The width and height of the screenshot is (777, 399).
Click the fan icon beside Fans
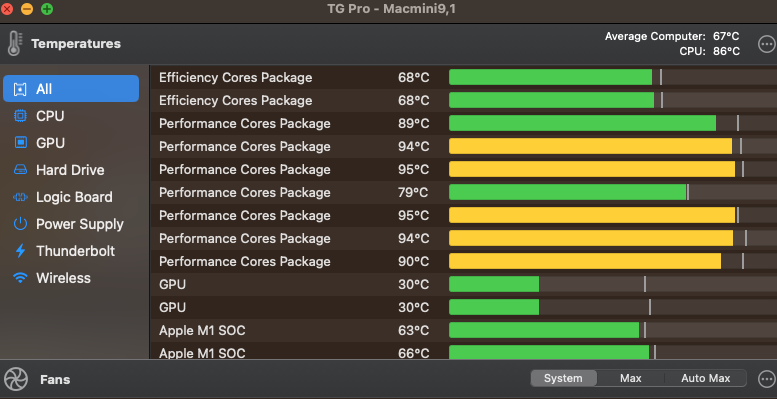(x=15, y=380)
